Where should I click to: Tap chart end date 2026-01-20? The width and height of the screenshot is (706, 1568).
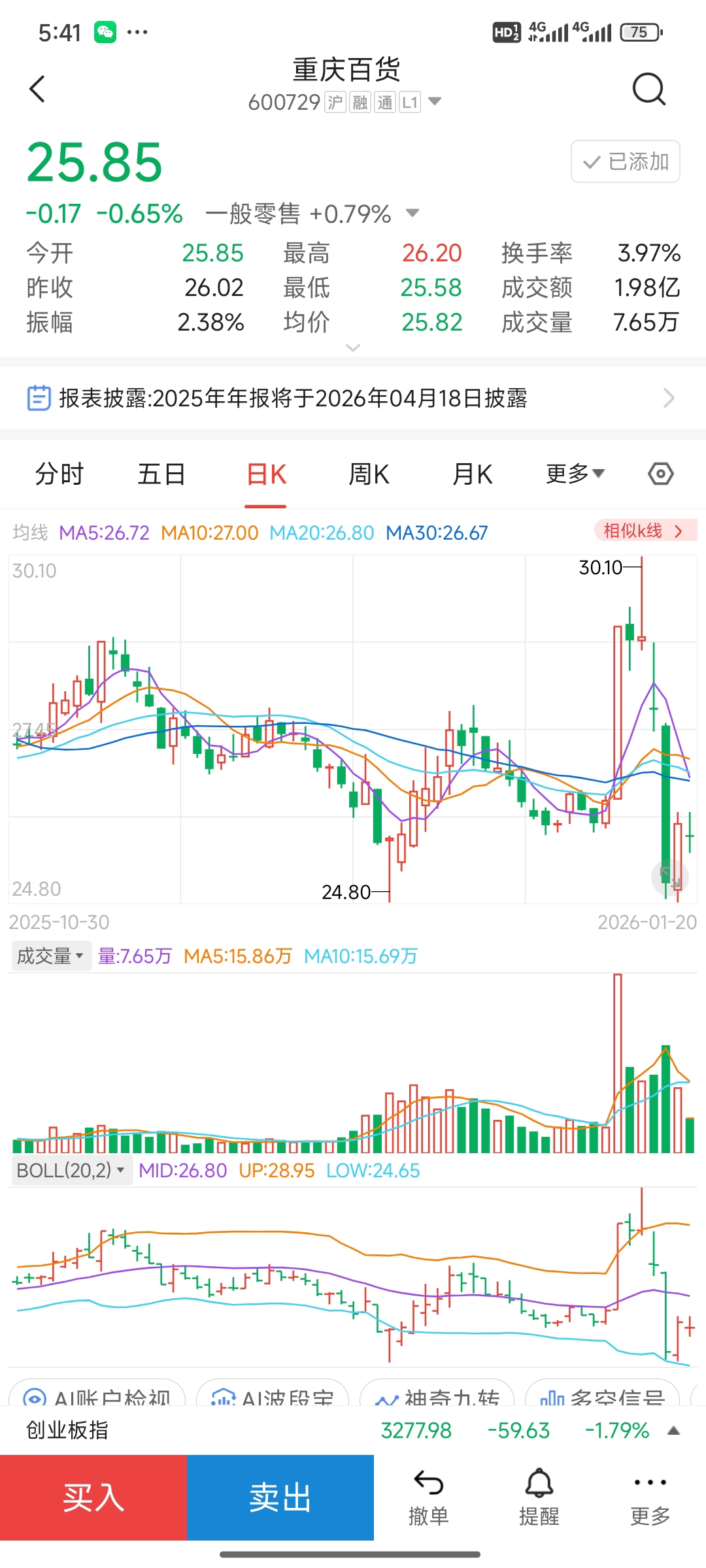pos(647,923)
